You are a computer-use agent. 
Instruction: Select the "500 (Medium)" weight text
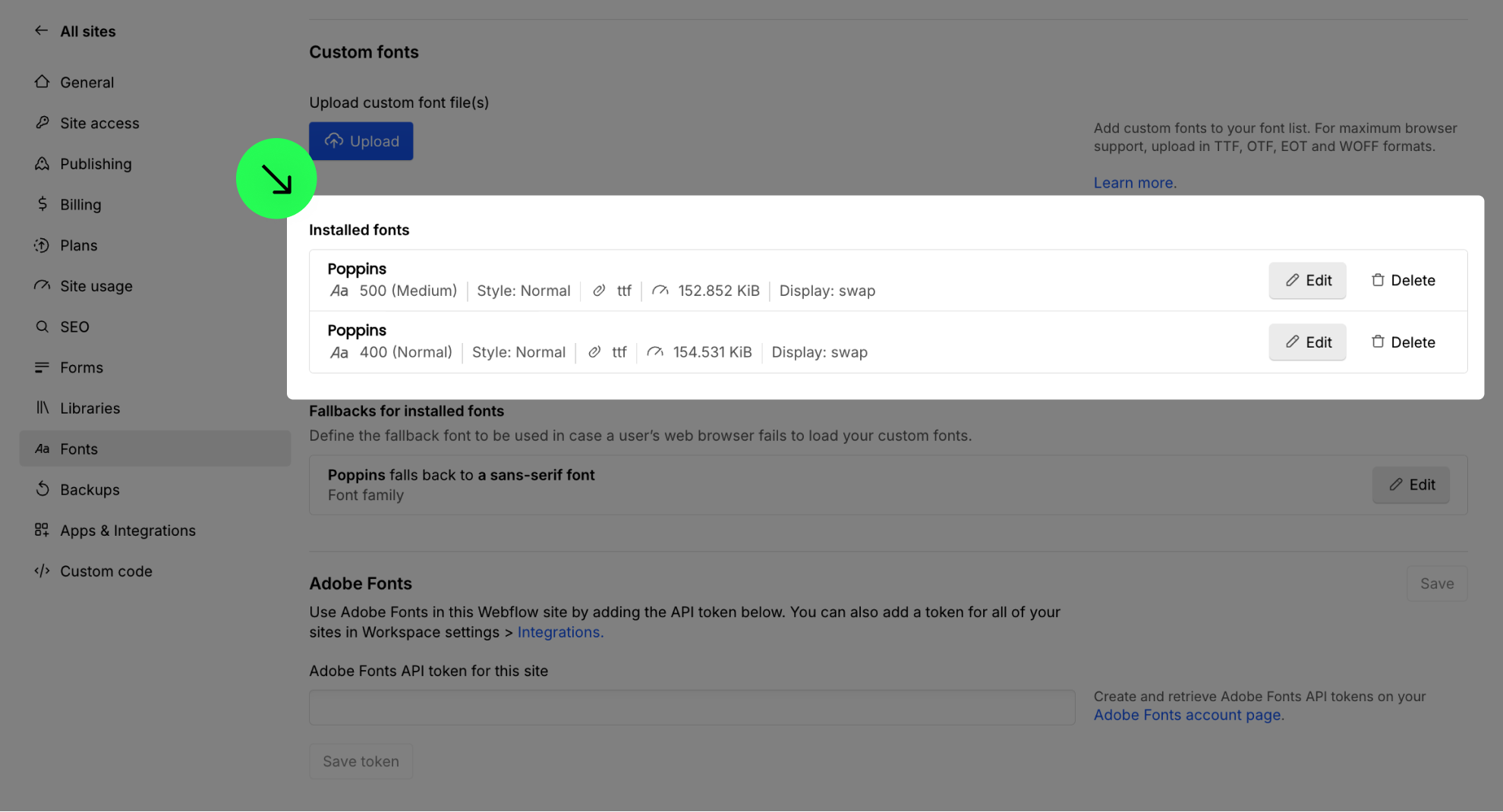(x=408, y=291)
